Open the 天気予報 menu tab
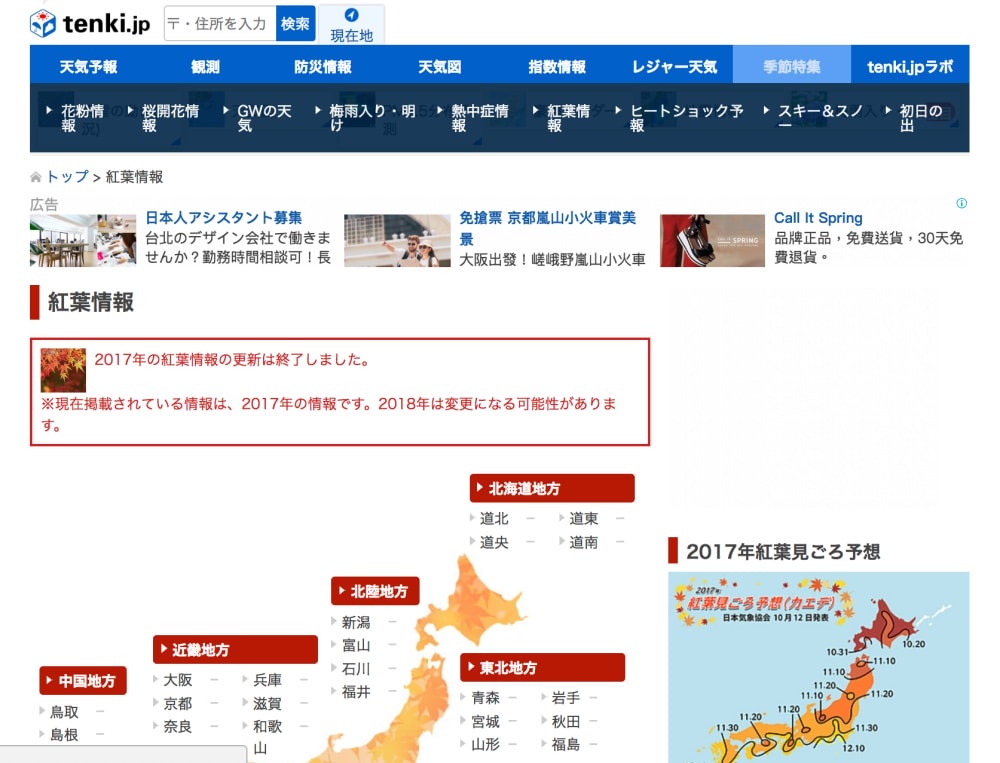The width and height of the screenshot is (1000, 763). tap(88, 67)
